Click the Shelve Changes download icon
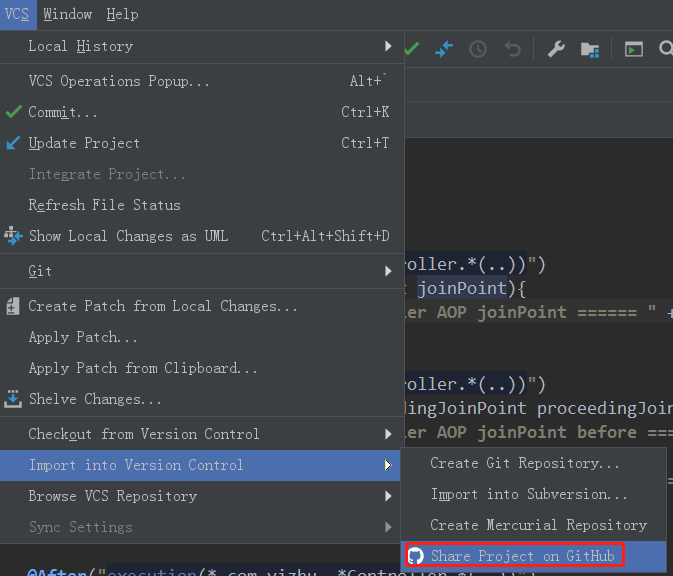 tap(13, 399)
